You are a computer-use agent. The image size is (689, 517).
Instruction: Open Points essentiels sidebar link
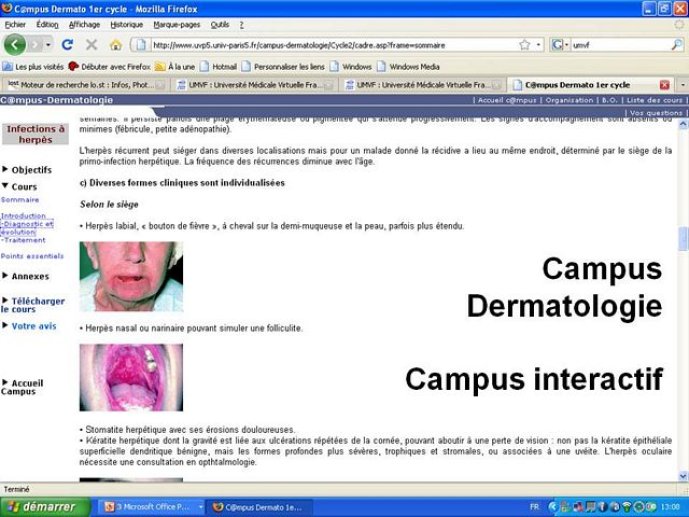coord(32,256)
